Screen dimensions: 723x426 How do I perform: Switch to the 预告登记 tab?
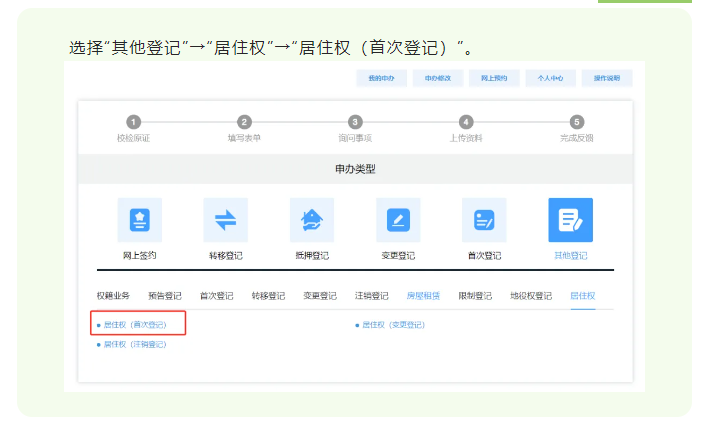[165, 296]
